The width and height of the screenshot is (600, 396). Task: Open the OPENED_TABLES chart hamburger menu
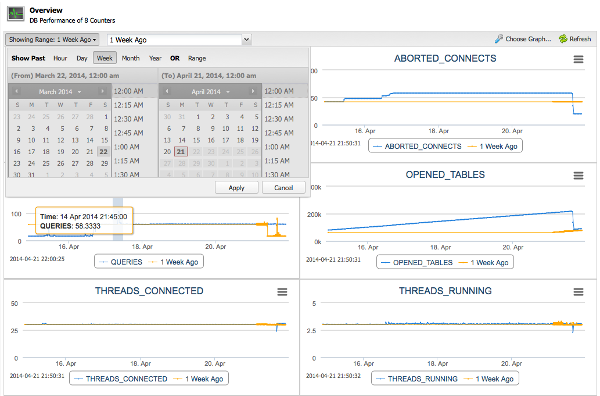(x=578, y=175)
